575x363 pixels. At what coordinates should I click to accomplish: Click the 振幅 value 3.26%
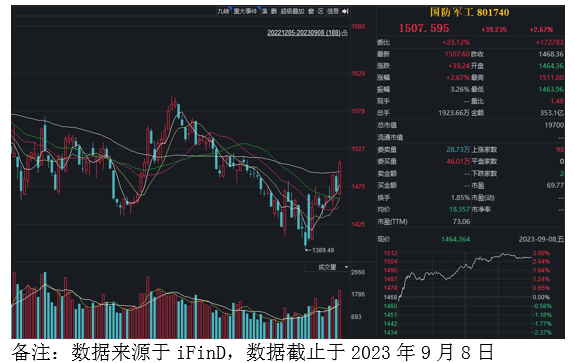pyautogui.click(x=460, y=89)
